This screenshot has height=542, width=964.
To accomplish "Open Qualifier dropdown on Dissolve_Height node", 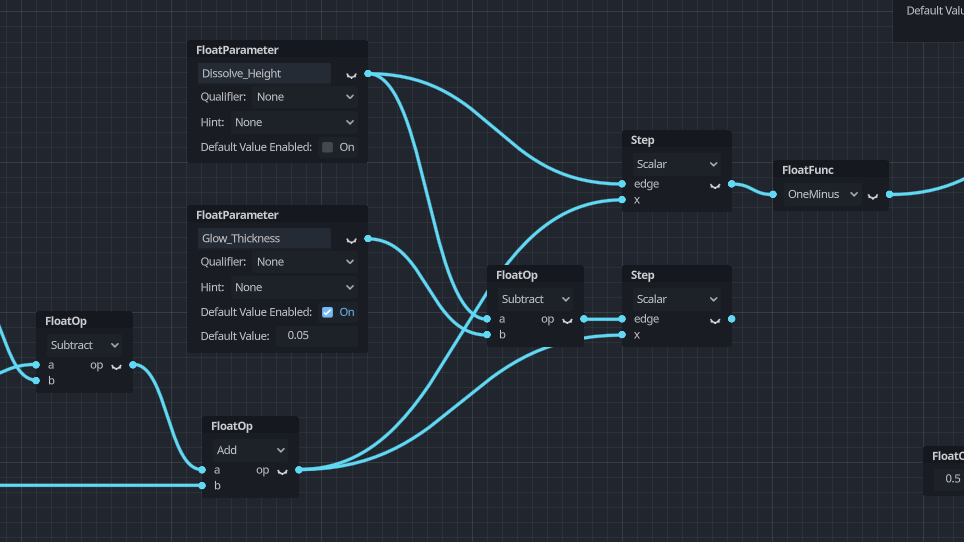I will [x=305, y=97].
